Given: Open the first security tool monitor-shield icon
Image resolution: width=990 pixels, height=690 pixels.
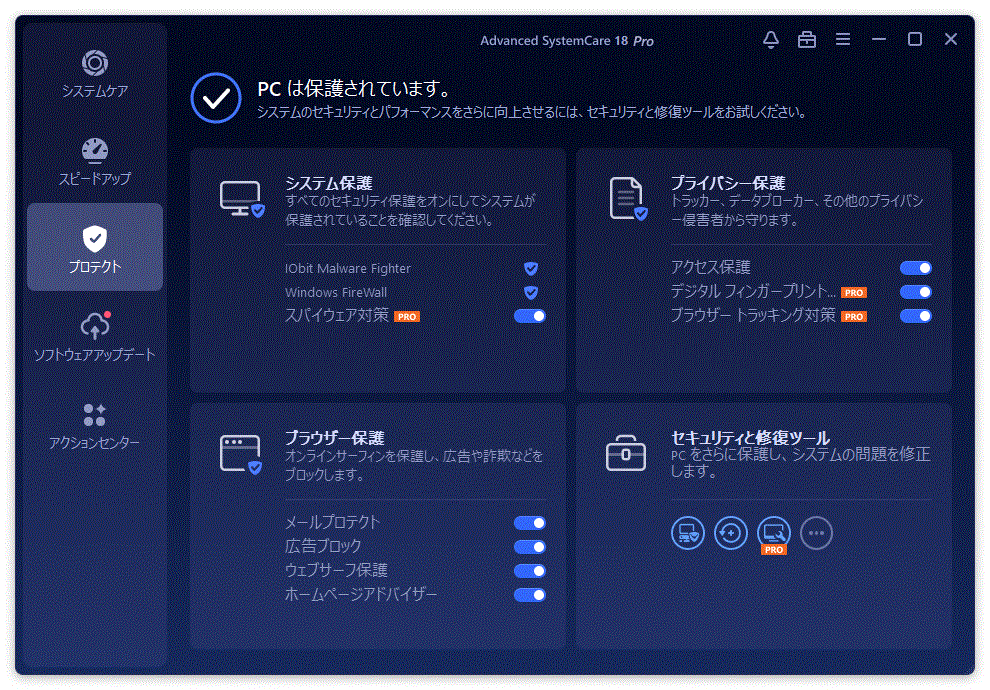Looking at the screenshot, I should 688,533.
